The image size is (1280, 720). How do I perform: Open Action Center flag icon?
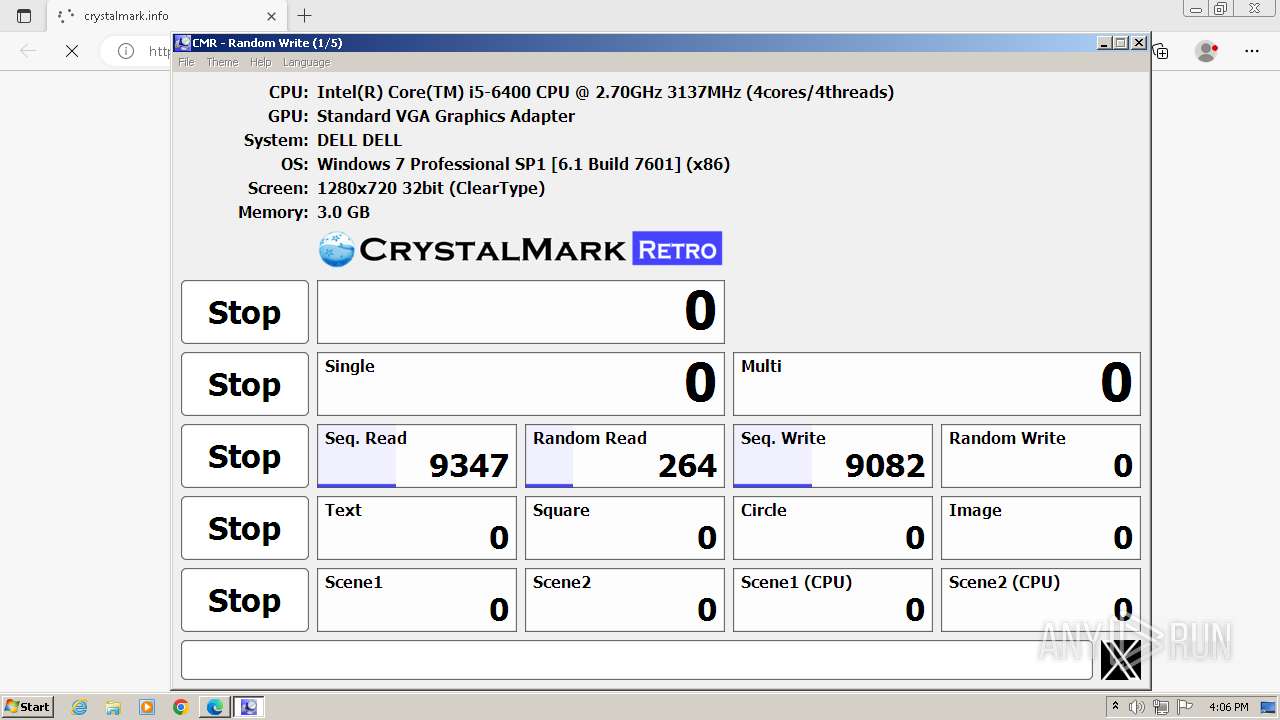pyautogui.click(x=1185, y=707)
